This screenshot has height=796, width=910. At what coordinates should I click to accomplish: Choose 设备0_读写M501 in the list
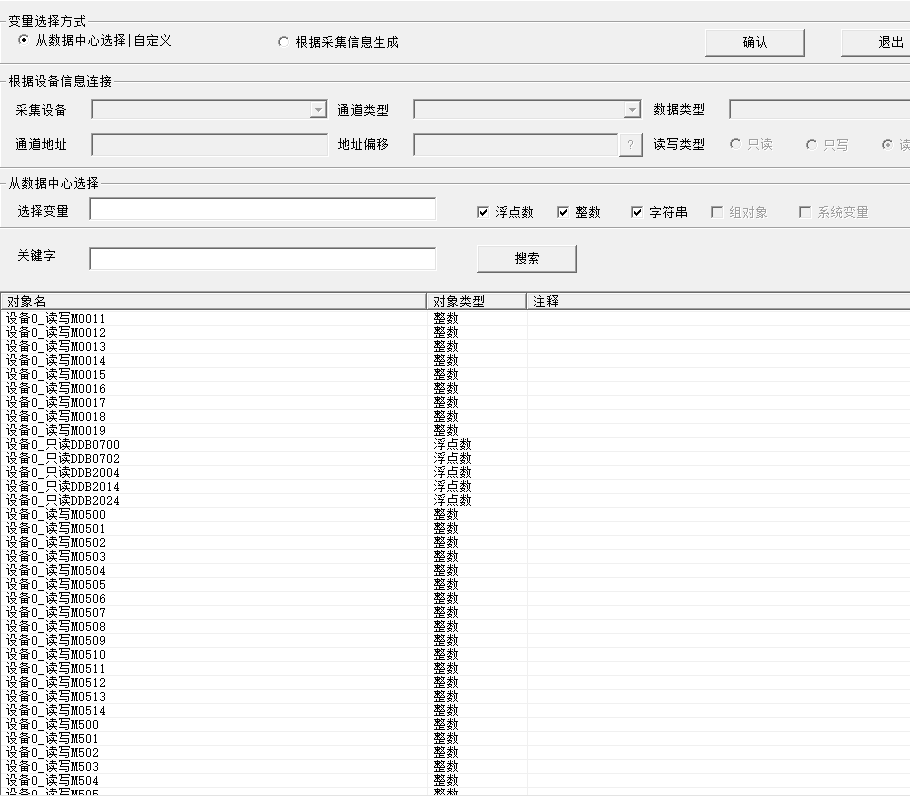click(x=53, y=739)
